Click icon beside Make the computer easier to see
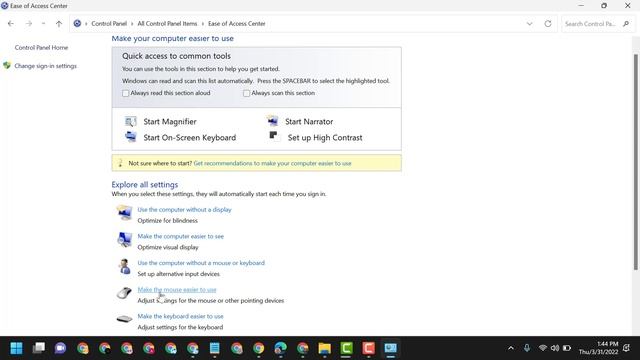Screen dimensions: 640x360 (124, 240)
